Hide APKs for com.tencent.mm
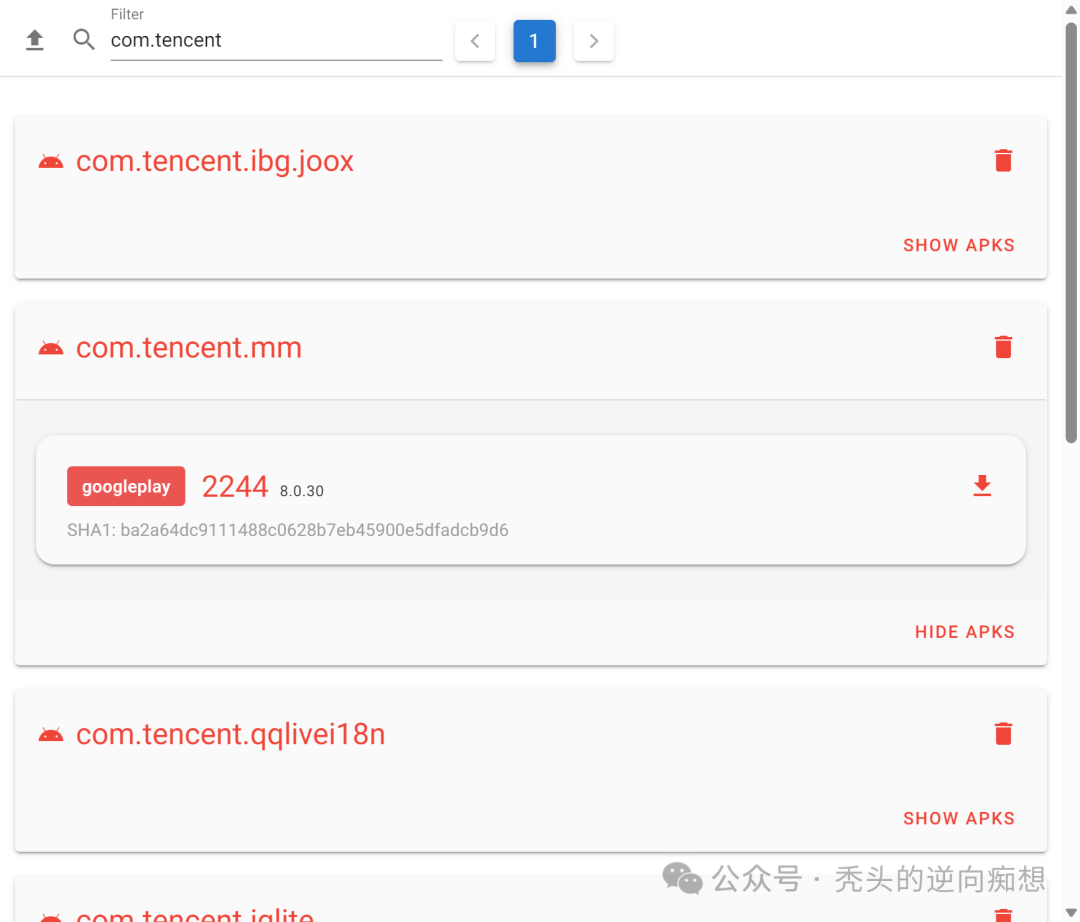Screen dimensions: 1080x922 point(964,632)
